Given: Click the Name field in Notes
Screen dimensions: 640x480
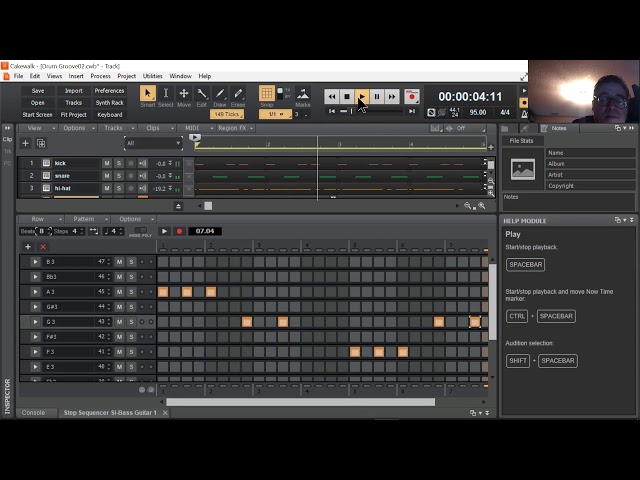Looking at the screenshot, I should pyautogui.click(x=590, y=153).
